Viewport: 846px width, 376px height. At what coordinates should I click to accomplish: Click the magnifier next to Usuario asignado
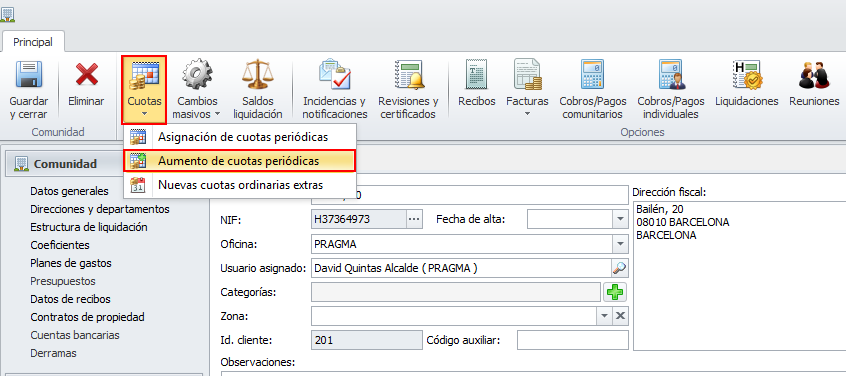tap(619, 268)
